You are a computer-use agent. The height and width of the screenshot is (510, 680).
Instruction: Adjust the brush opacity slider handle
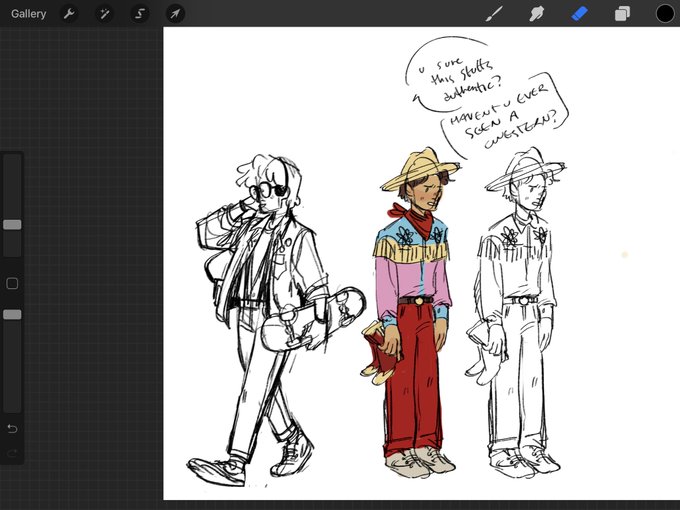12,314
